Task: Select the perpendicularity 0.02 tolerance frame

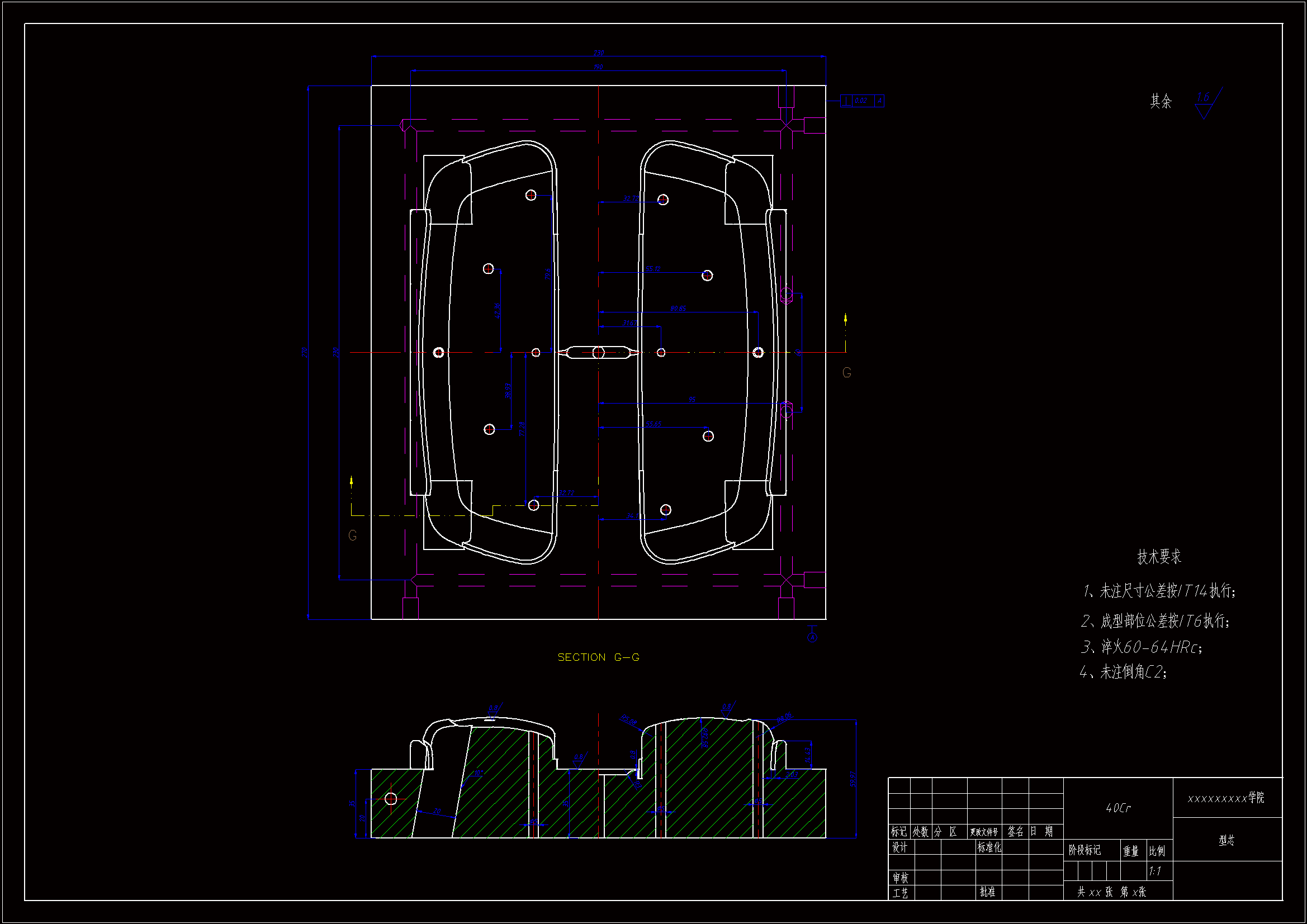Action: (x=861, y=101)
